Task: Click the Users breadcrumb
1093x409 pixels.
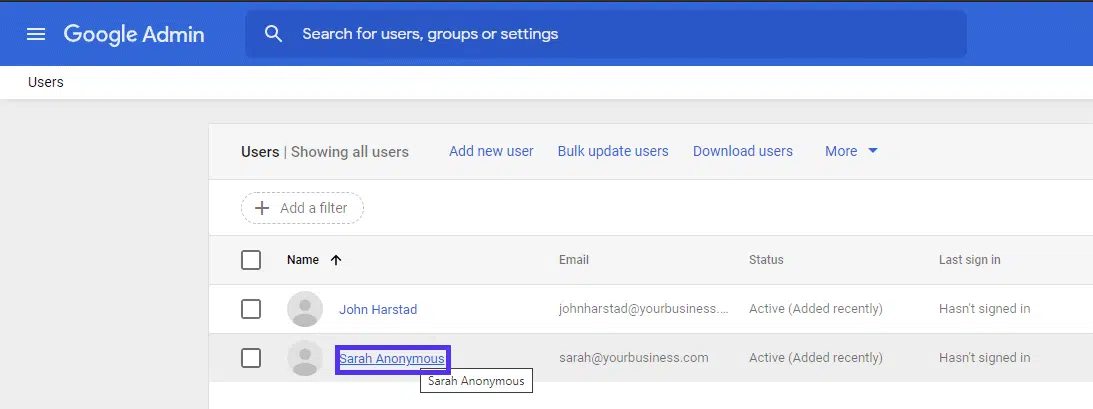Action: (46, 82)
